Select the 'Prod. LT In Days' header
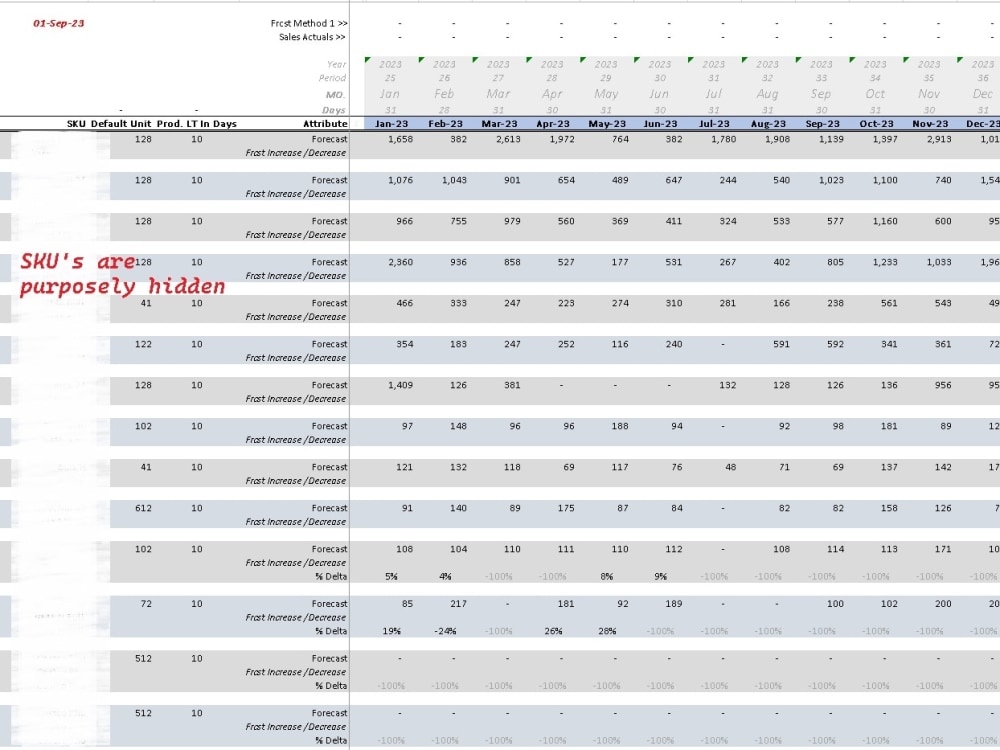1000x750 pixels. (196, 124)
